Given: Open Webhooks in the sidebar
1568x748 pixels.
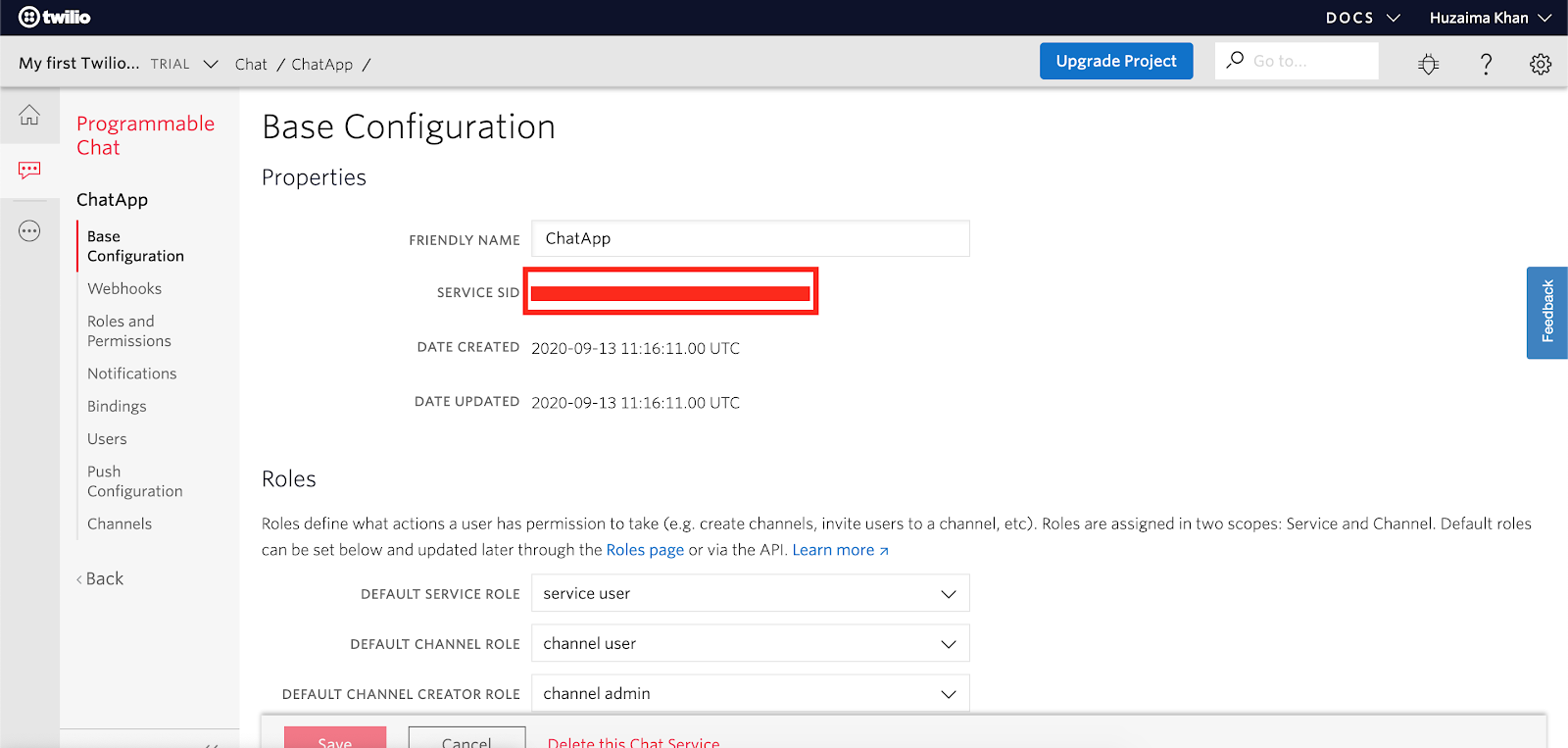Looking at the screenshot, I should (124, 288).
